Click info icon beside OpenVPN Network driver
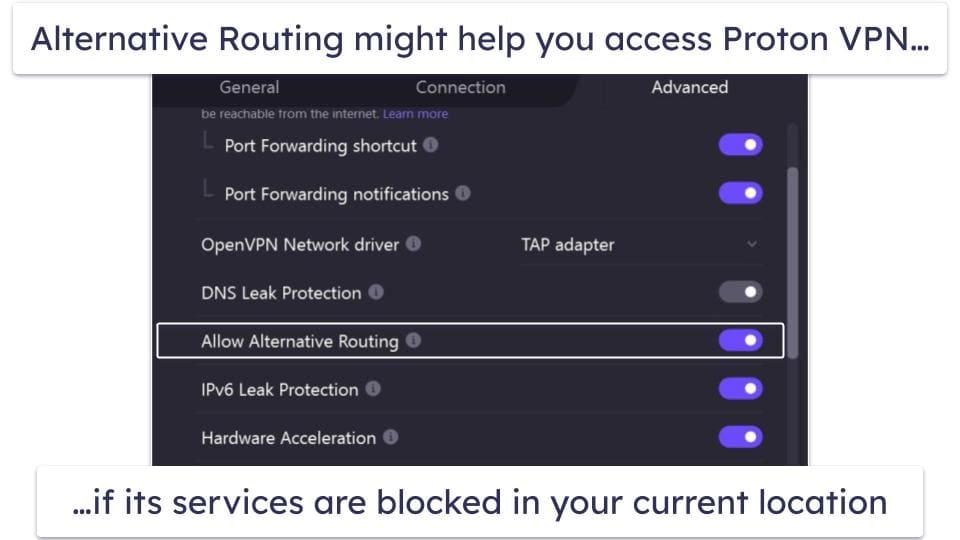The height and width of the screenshot is (540, 960). 413,244
